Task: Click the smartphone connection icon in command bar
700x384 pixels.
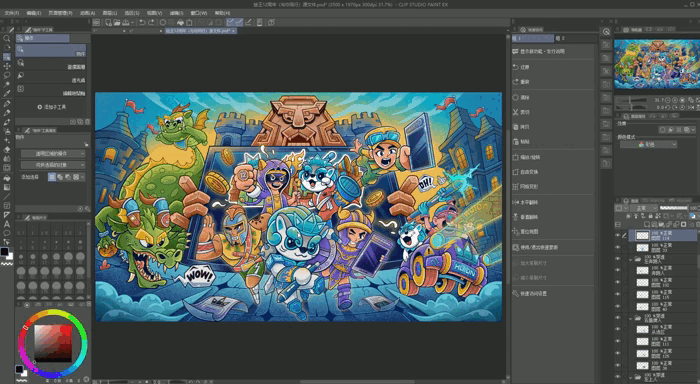Action: point(259,22)
